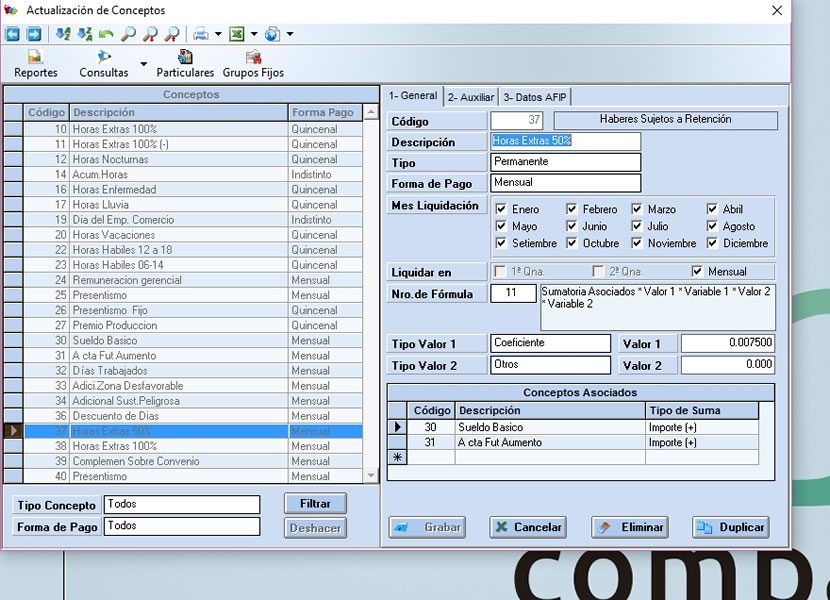The image size is (830, 600).
Task: Open Consultas from the toolbar
Action: tap(104, 64)
